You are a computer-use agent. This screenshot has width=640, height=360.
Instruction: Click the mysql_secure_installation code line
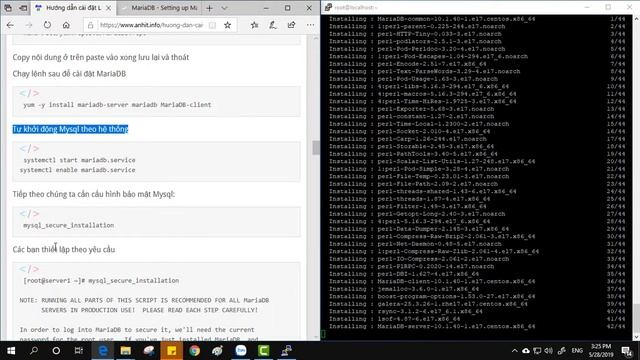pos(69,225)
